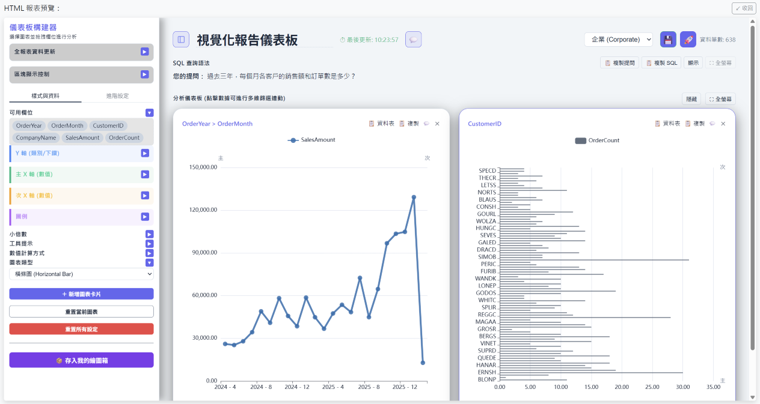Expand 次 X 軸 (數值) section arrow

[x=144, y=195]
